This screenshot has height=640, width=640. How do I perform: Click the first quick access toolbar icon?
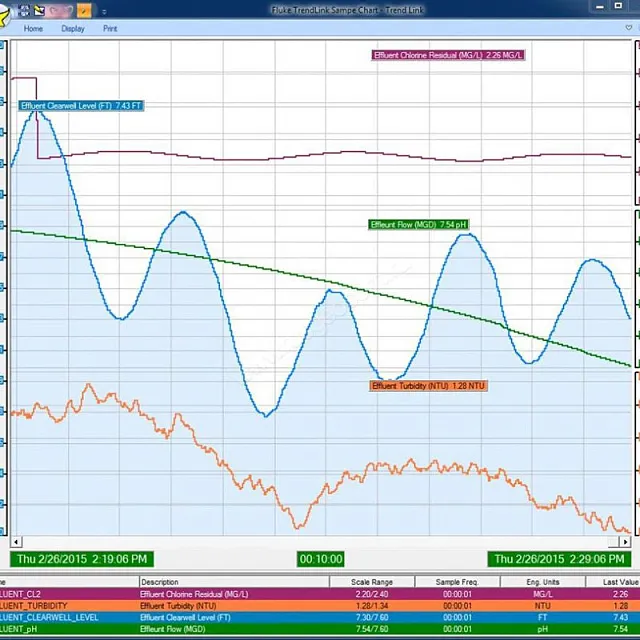pyautogui.click(x=26, y=11)
